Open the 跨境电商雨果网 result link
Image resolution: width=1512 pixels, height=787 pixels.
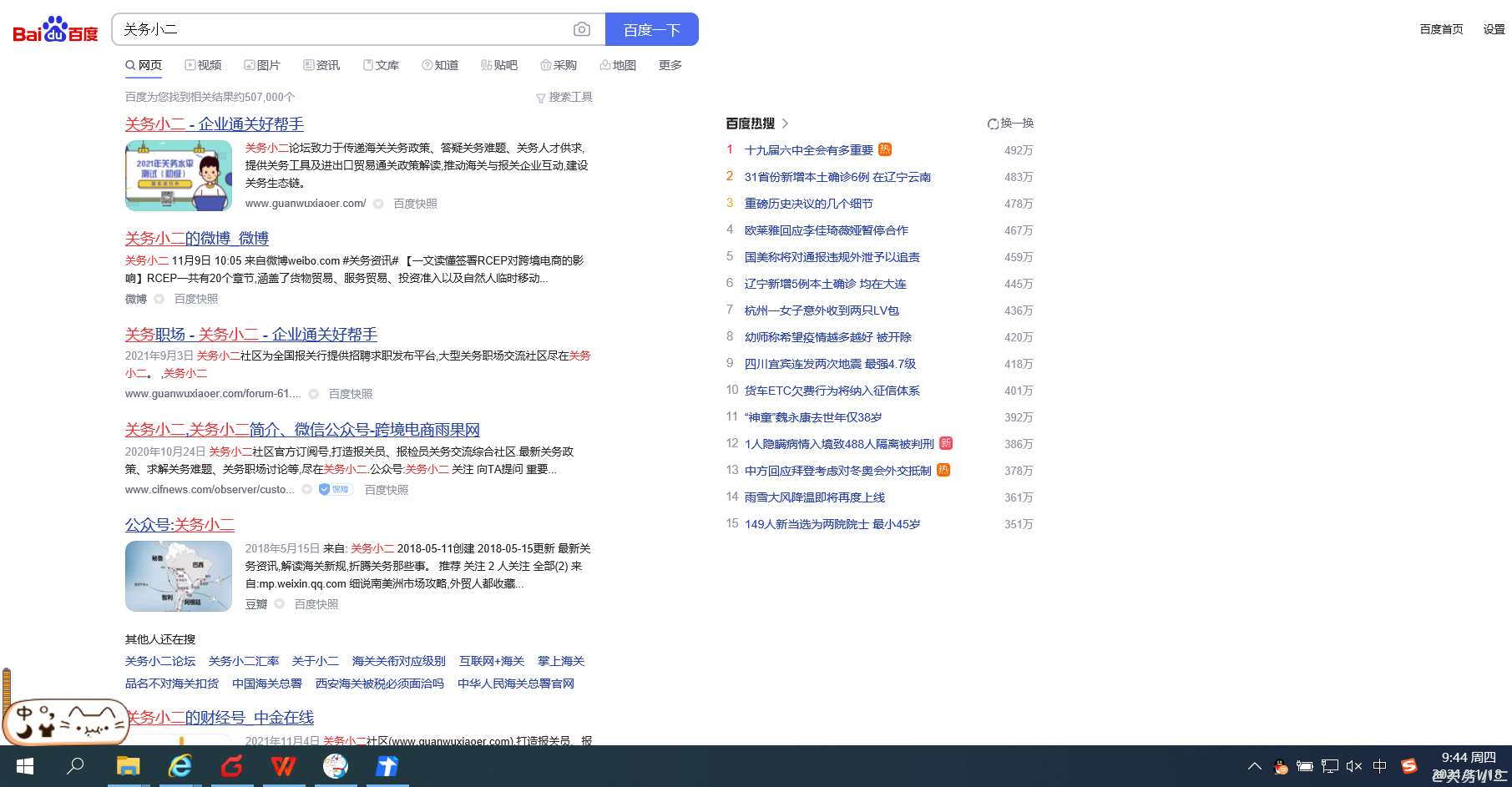click(302, 429)
